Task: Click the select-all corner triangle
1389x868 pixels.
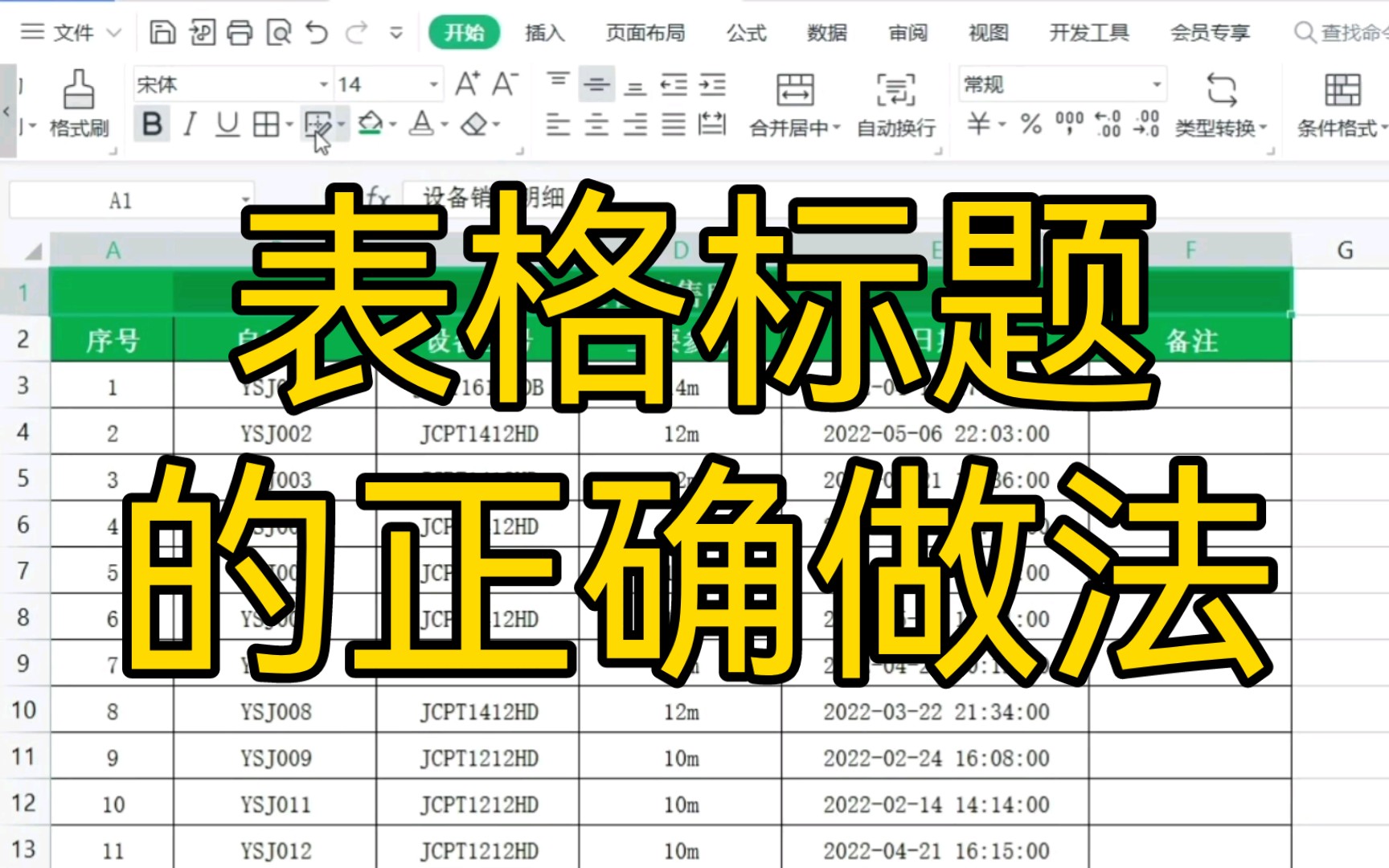Action: [31, 252]
